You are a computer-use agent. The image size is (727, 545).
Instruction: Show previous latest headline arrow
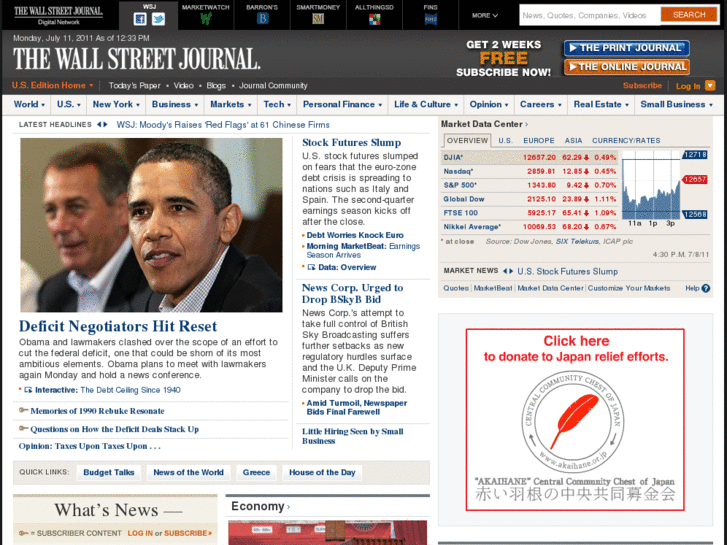pyautogui.click(x=99, y=124)
